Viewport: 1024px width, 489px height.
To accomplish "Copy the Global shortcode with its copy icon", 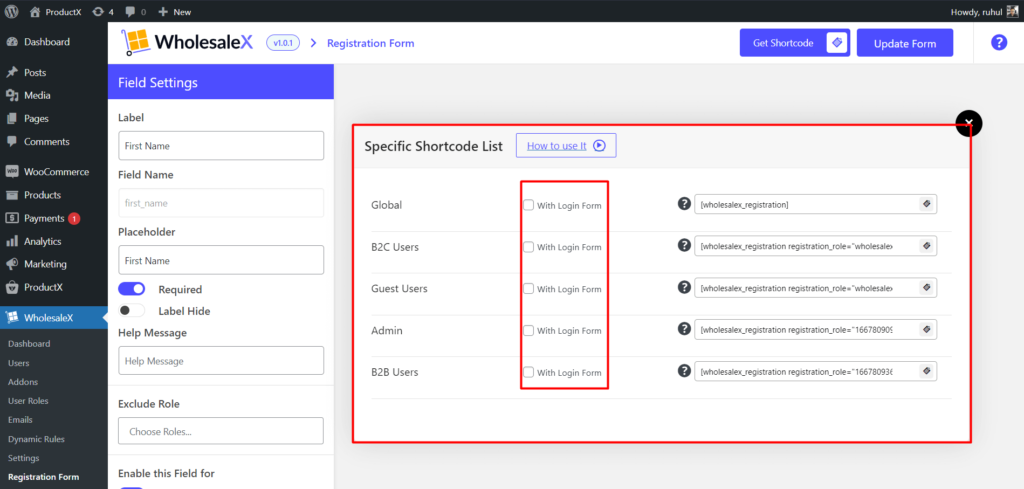I will (x=926, y=204).
